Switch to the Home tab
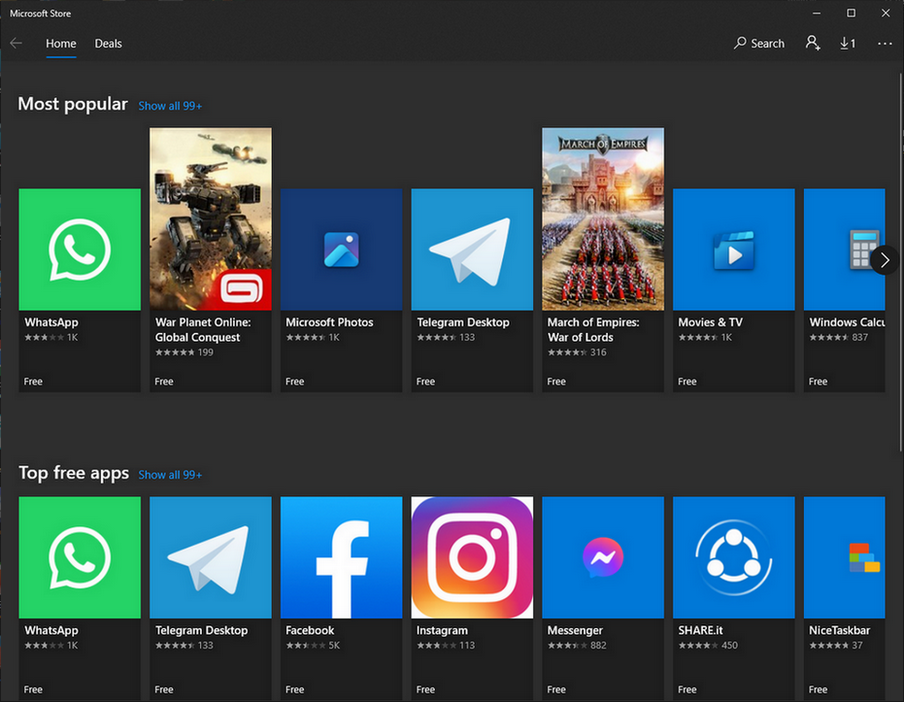This screenshot has height=702, width=904. click(61, 43)
